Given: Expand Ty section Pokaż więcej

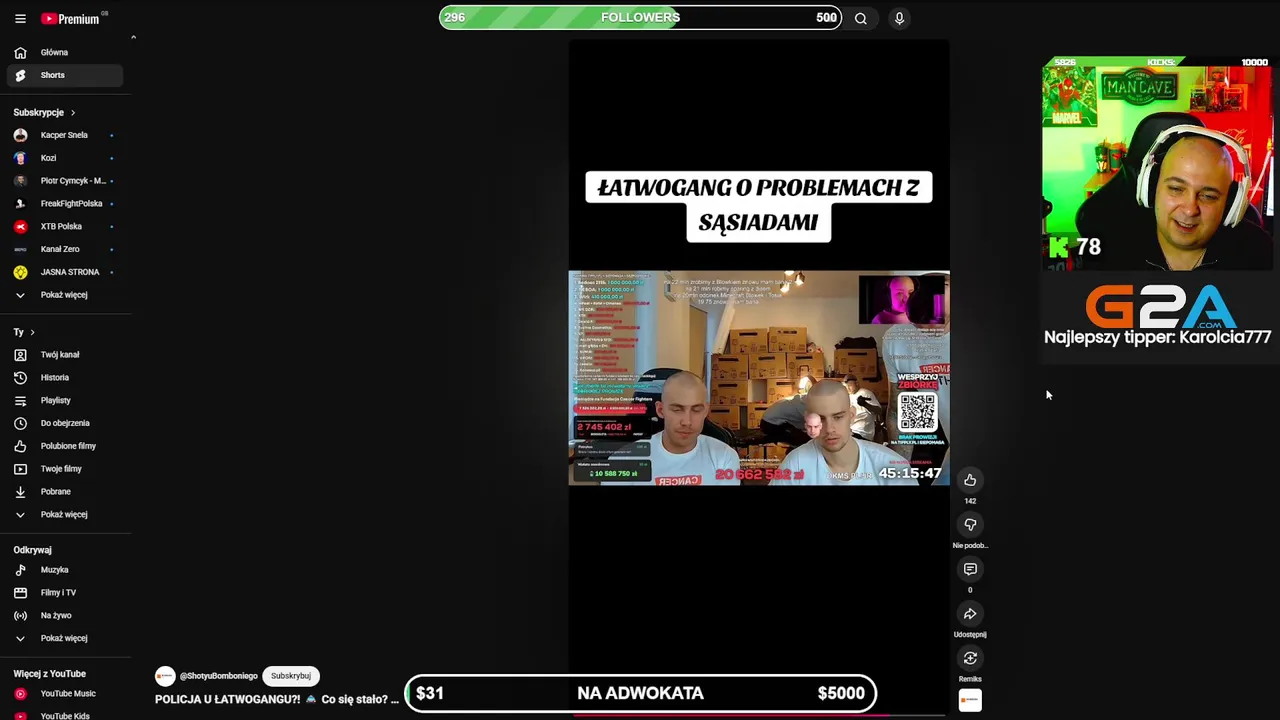Looking at the screenshot, I should (x=66, y=514).
